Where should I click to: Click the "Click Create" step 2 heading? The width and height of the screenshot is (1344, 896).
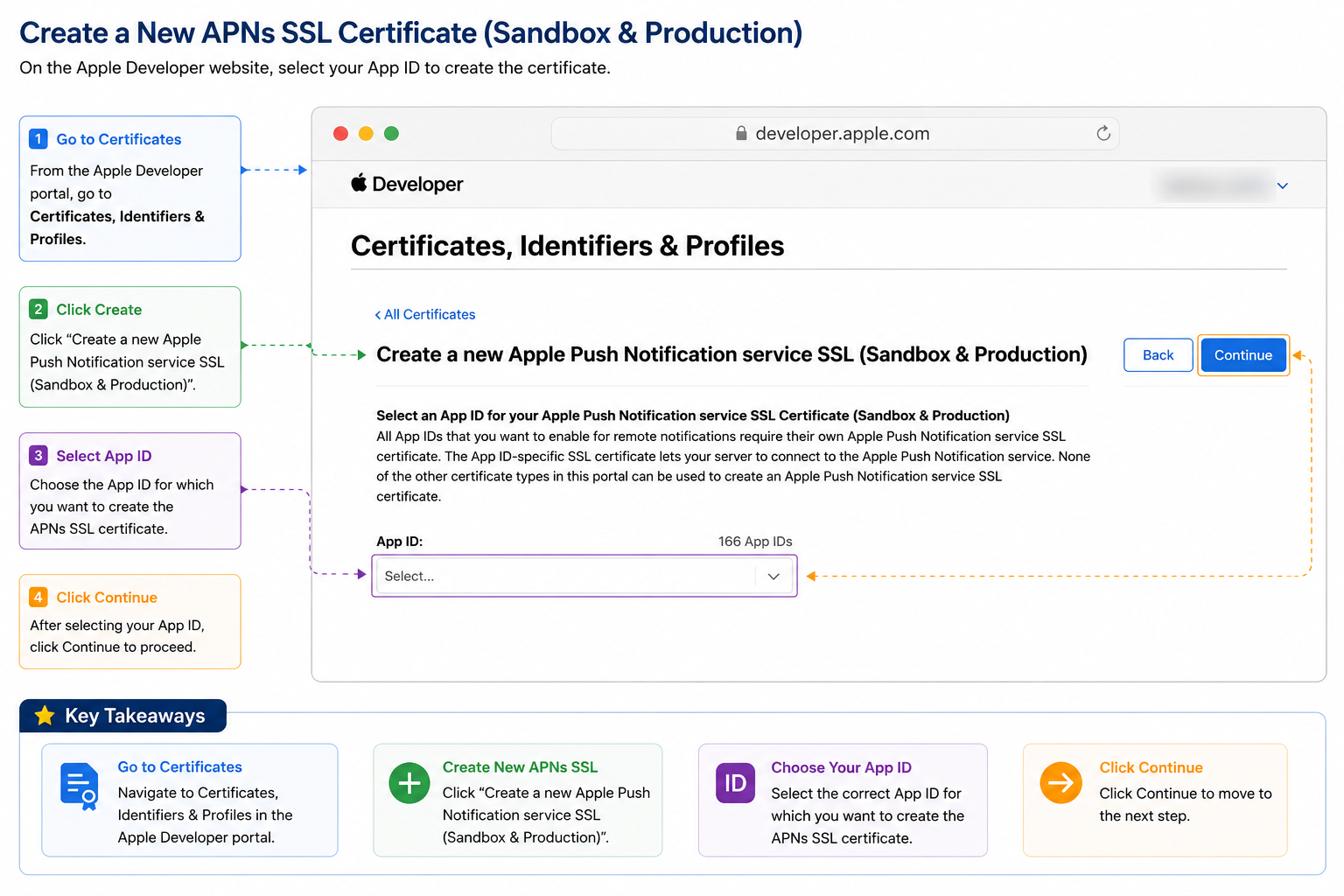(99, 310)
